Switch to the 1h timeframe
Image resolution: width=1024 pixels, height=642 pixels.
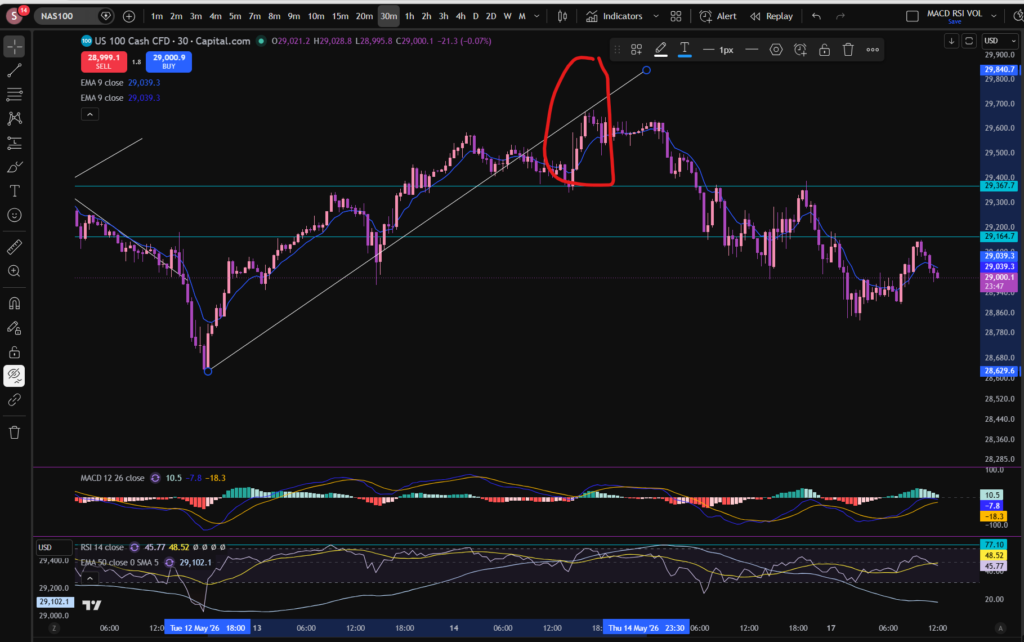point(409,16)
